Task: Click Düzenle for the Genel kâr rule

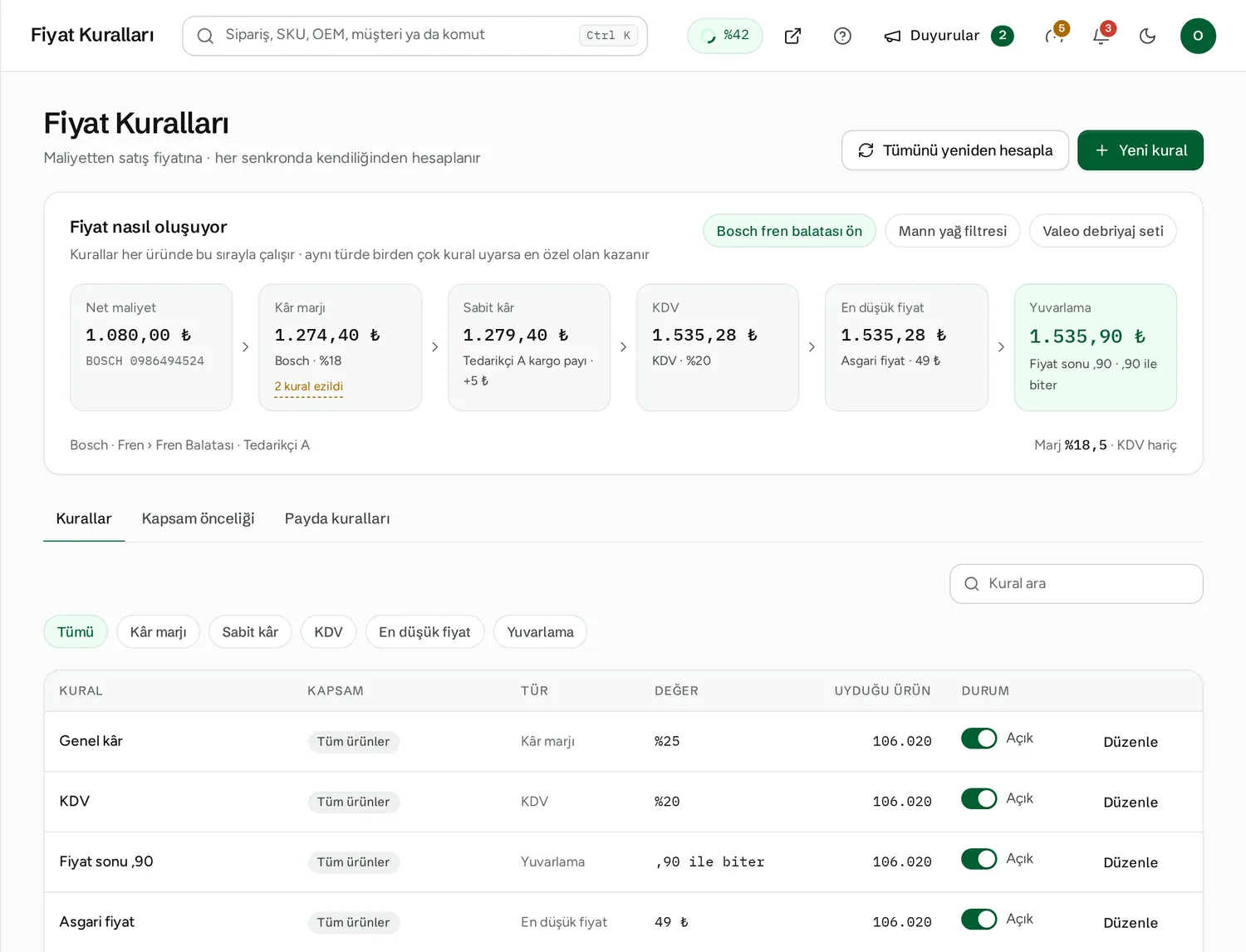Action: [x=1131, y=742]
